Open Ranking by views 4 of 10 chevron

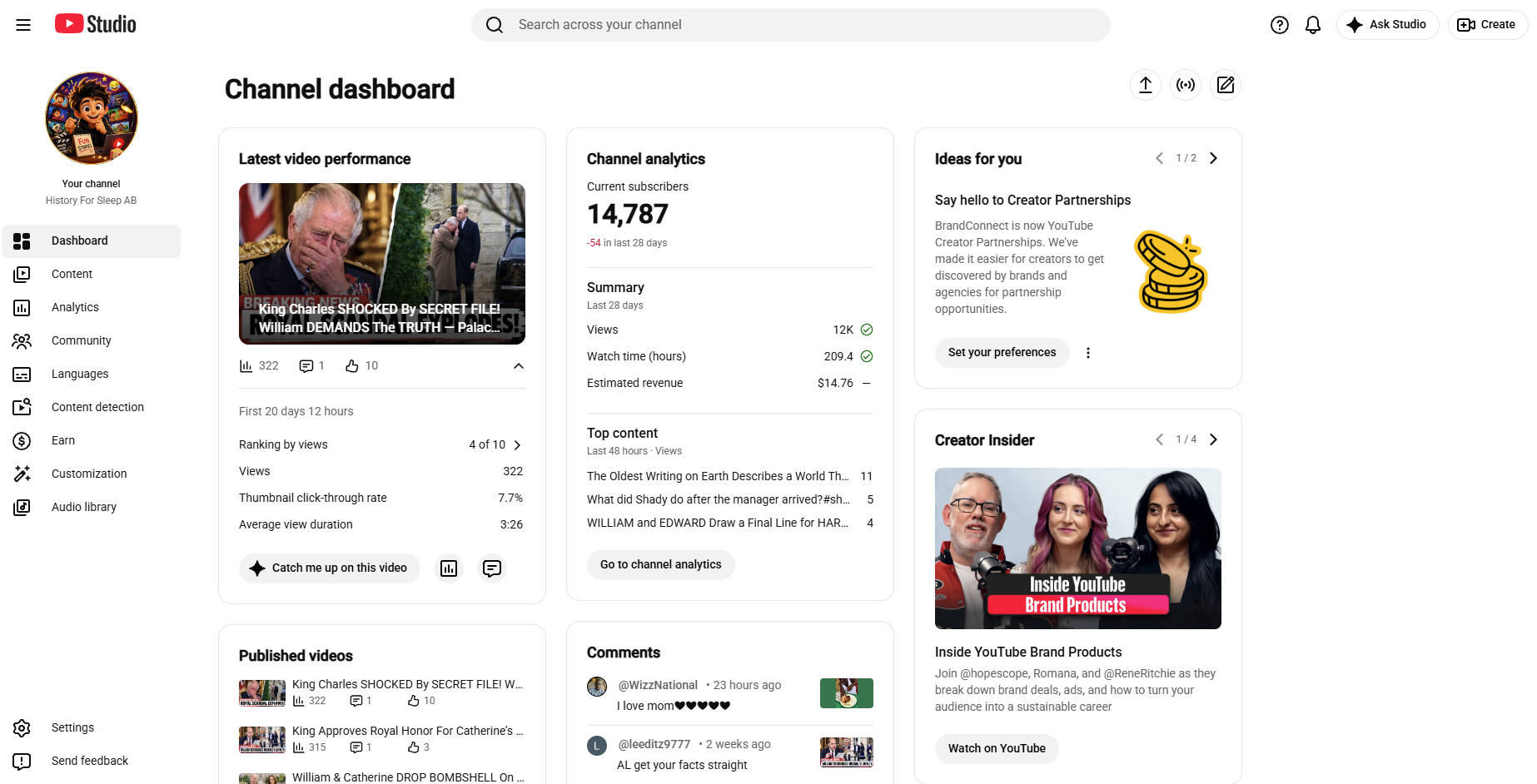pyautogui.click(x=517, y=445)
